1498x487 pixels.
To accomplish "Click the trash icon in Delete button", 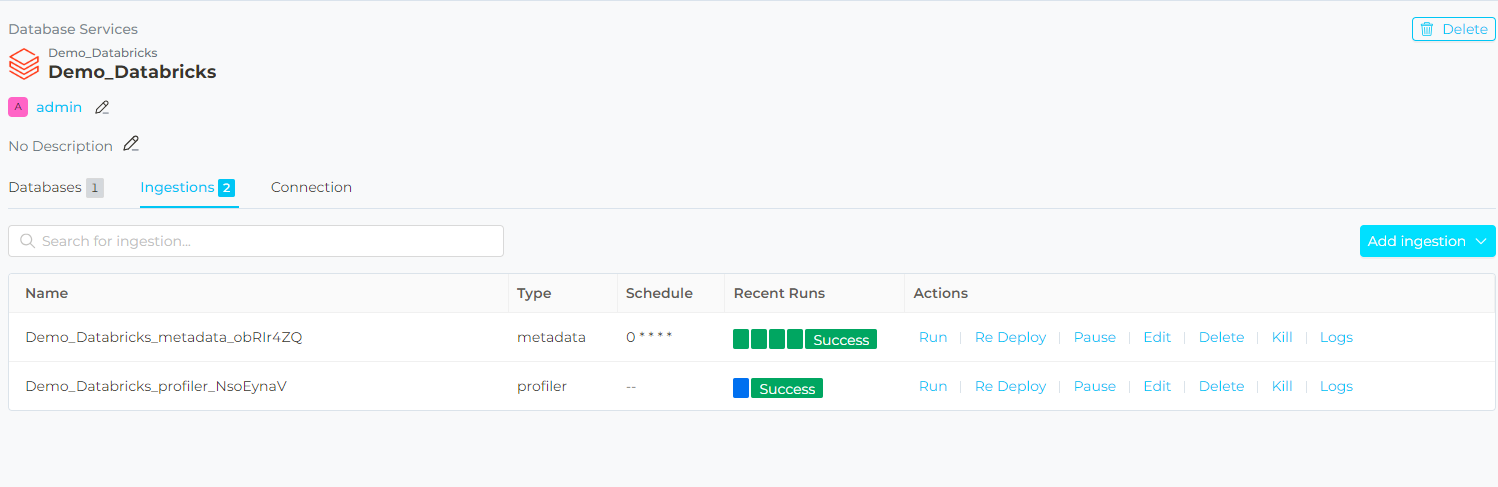I will coord(1427,29).
